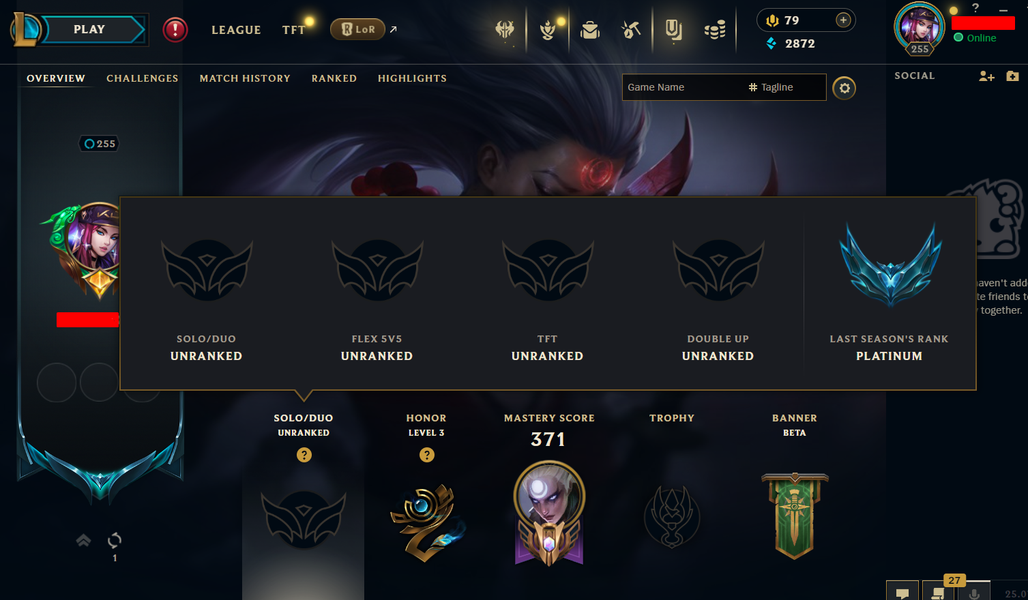Click the add folder icon in Social
This screenshot has height=600, width=1028.
[x=1012, y=76]
